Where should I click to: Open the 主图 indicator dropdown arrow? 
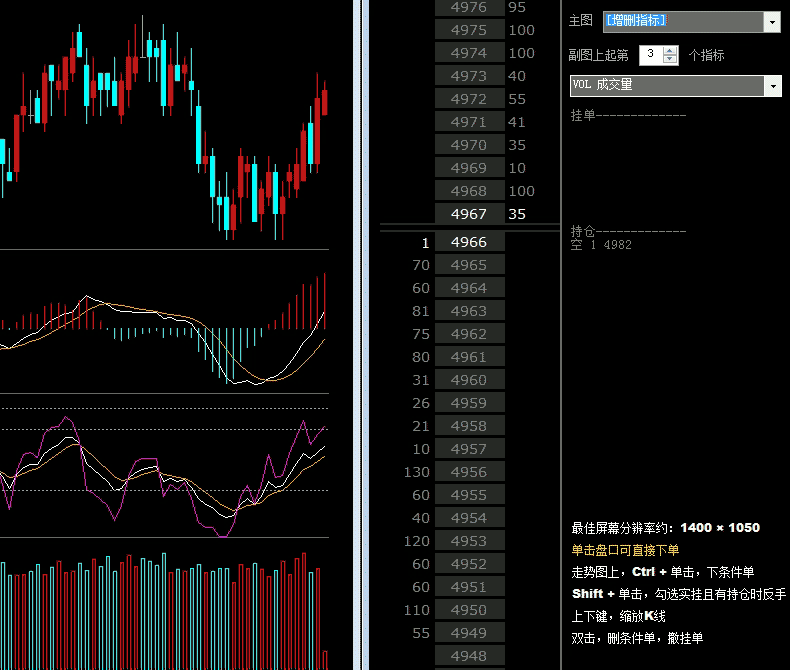772,22
